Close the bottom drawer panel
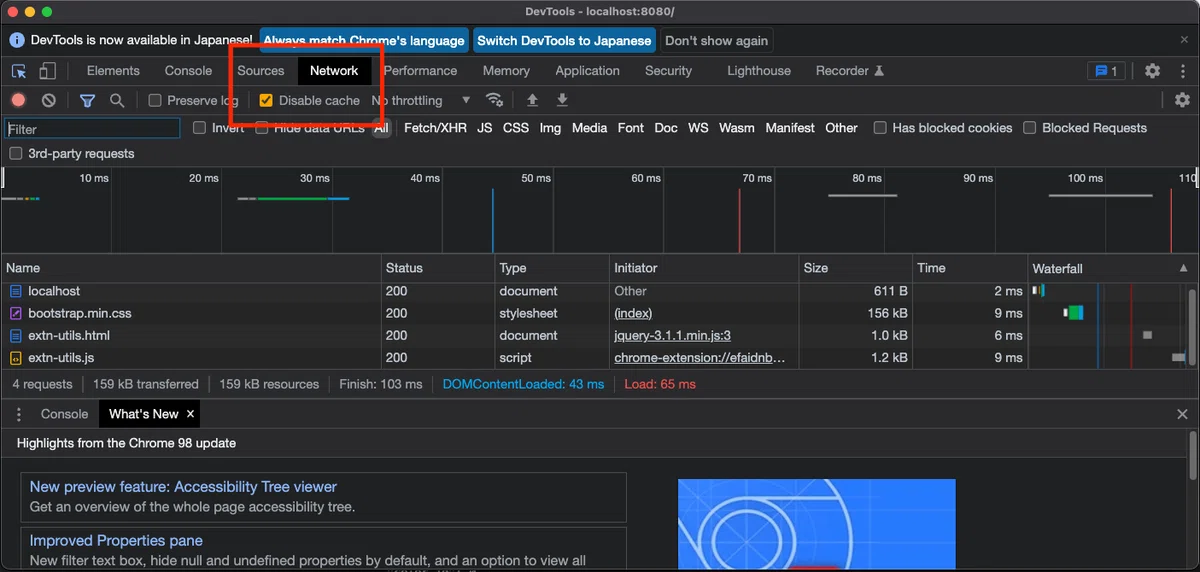Viewport: 1200px width, 572px height. tap(1182, 414)
